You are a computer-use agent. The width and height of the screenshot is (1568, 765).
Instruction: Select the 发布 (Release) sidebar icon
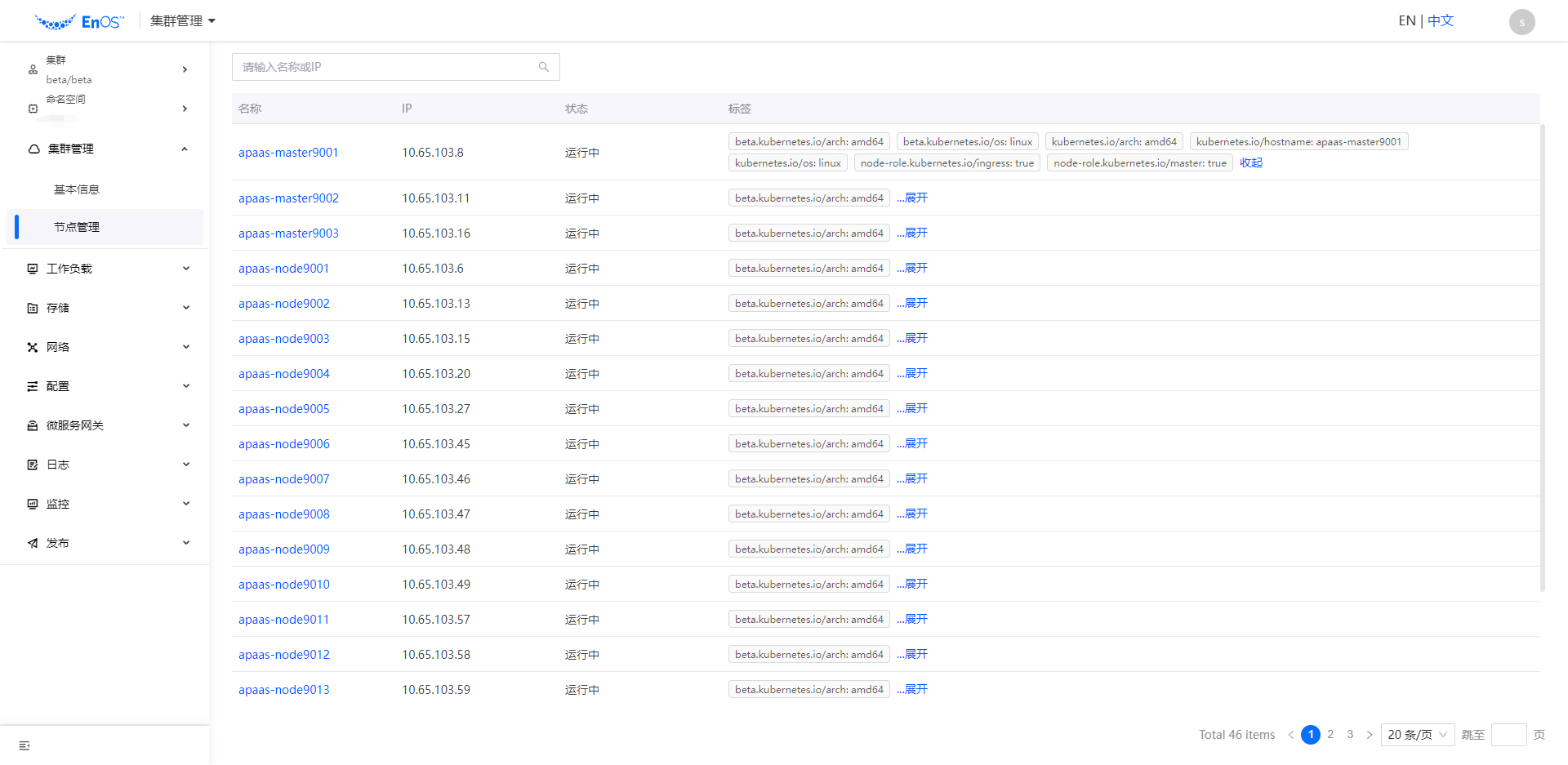click(33, 542)
